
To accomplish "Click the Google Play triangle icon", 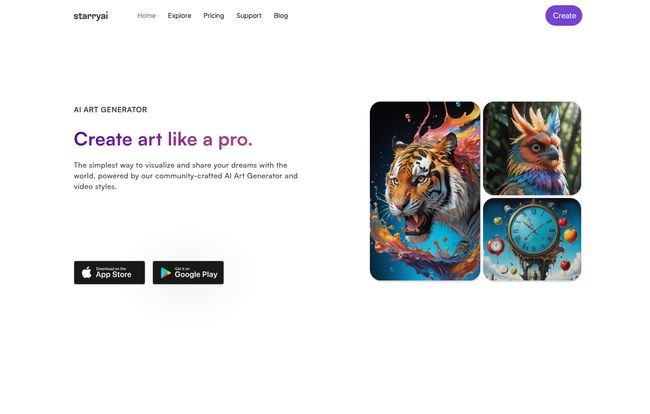I will point(166,273).
